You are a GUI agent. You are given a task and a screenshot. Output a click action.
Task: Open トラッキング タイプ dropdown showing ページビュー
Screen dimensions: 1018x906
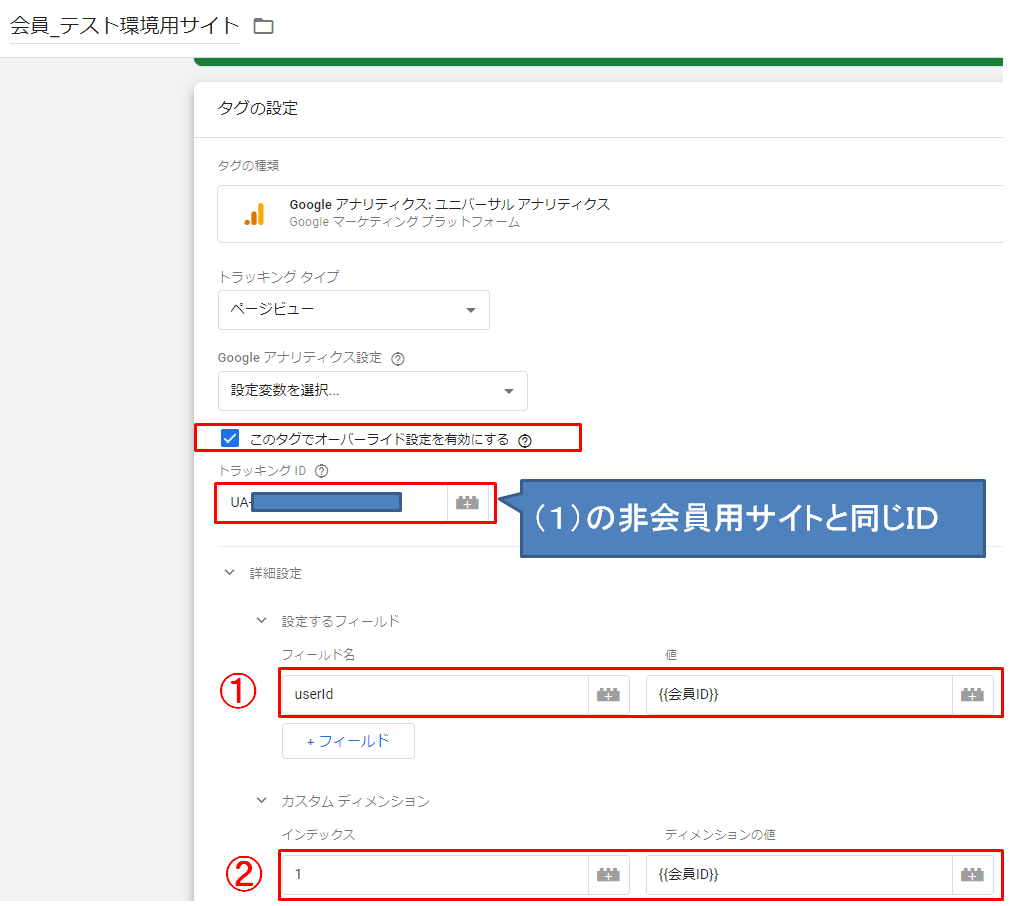pos(354,310)
